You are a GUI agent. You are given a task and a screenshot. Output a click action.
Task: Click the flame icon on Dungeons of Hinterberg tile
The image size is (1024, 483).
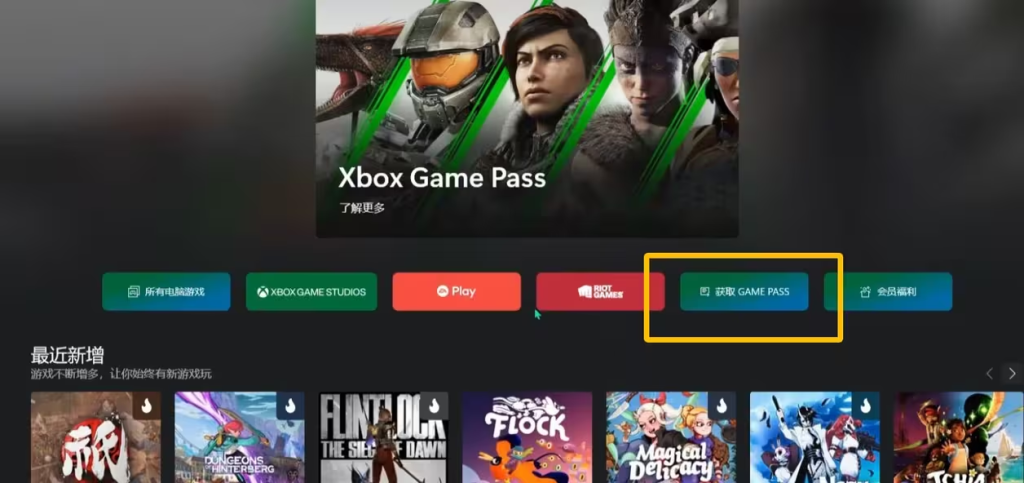coord(291,406)
